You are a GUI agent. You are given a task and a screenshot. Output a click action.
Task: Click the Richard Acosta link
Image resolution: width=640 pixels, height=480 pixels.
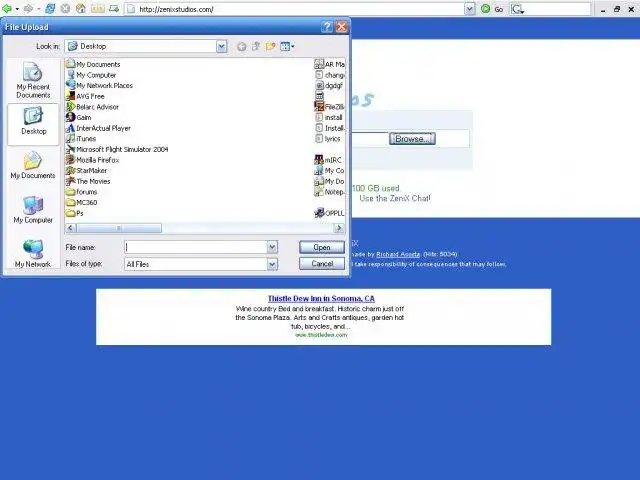coord(398,254)
